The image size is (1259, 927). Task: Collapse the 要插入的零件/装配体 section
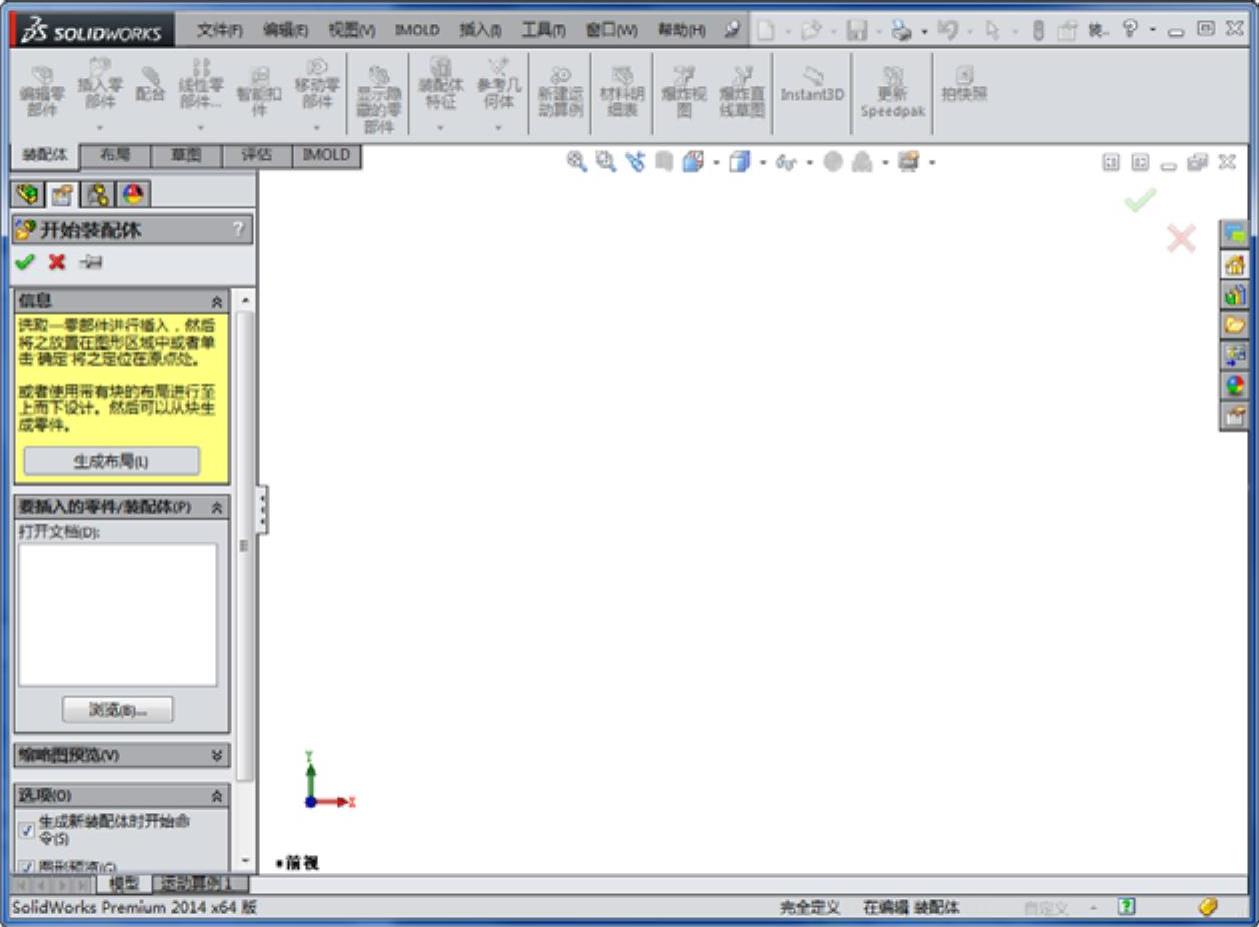tap(217, 508)
